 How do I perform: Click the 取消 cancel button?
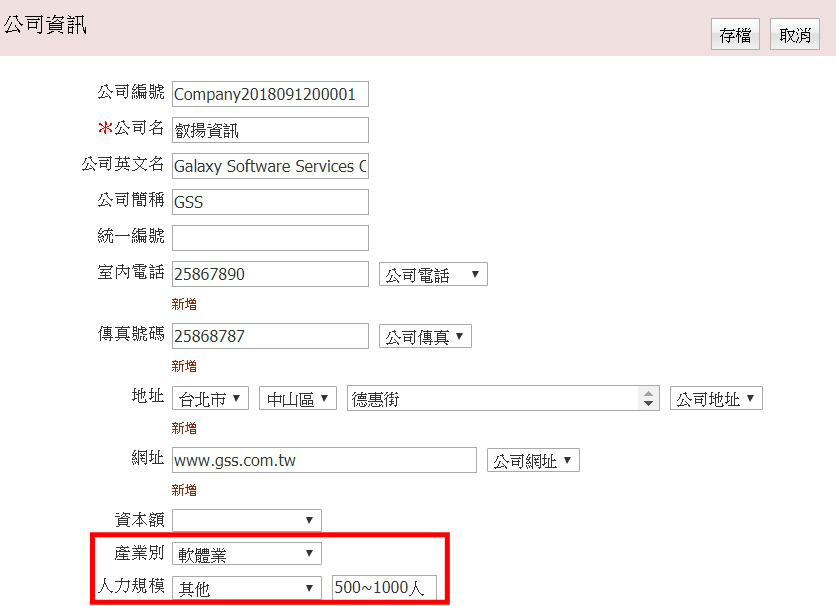(794, 34)
